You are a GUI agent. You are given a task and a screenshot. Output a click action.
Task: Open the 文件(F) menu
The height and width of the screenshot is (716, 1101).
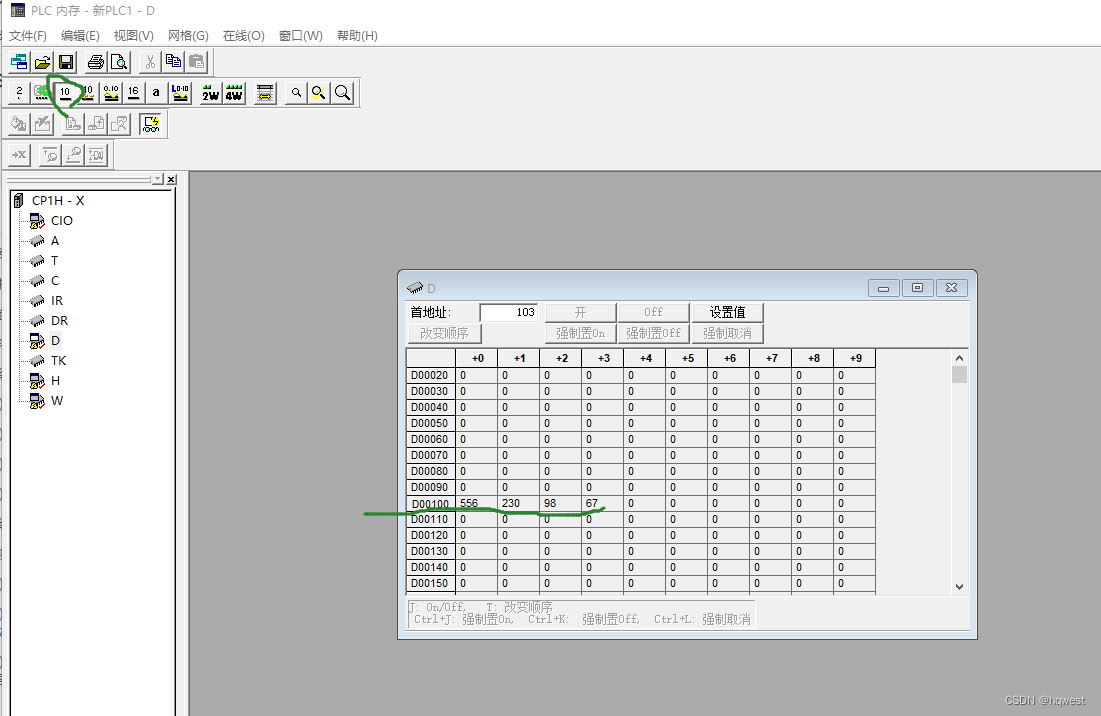28,36
